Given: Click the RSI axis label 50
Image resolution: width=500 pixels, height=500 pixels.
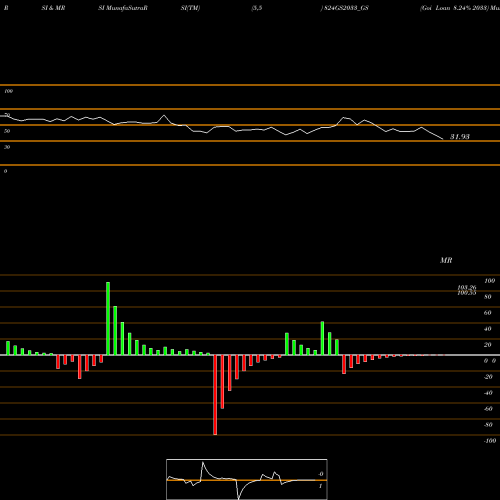Looking at the screenshot, I should coord(7,131).
